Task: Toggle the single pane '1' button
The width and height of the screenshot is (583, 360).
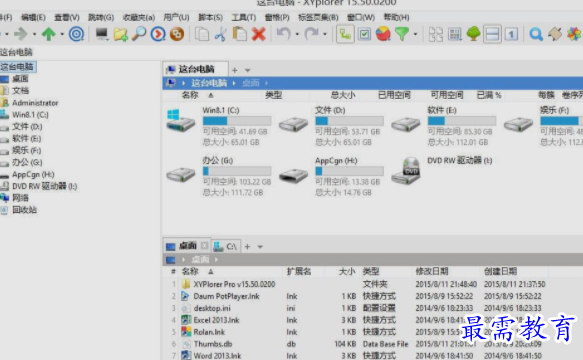Action: point(511,34)
